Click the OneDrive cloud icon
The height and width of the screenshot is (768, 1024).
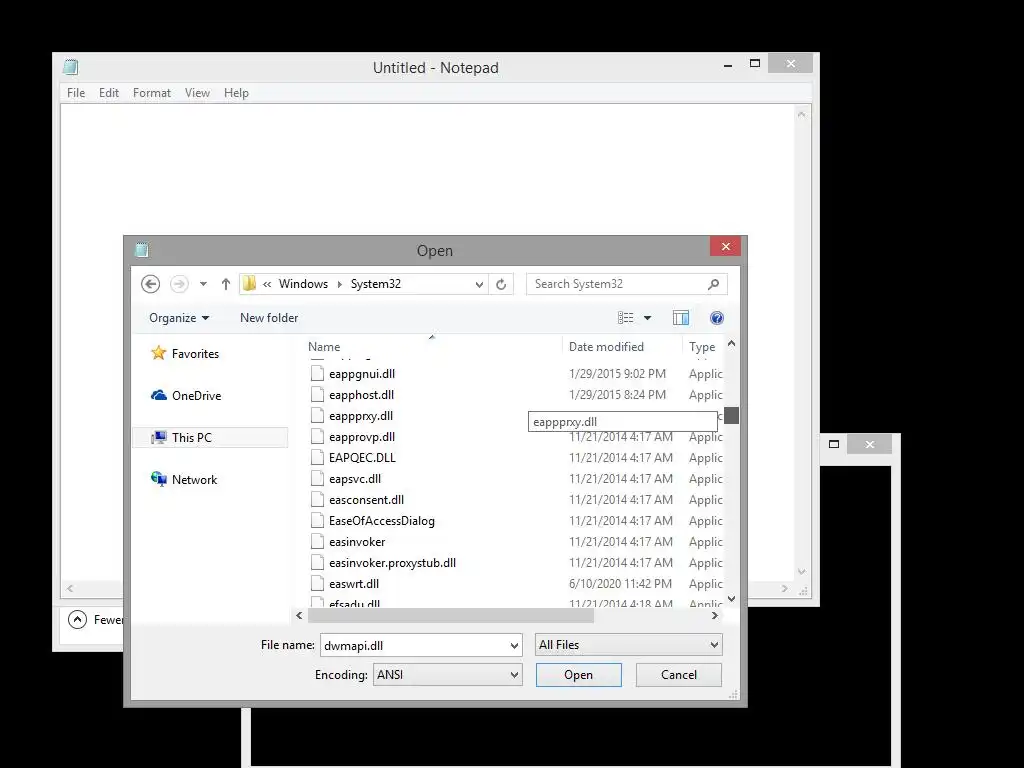[x=159, y=395]
